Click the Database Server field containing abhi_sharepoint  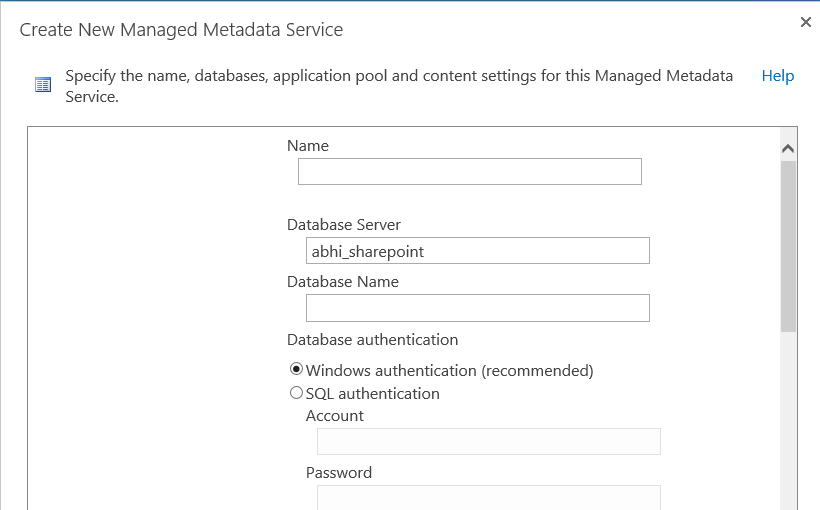coord(477,251)
